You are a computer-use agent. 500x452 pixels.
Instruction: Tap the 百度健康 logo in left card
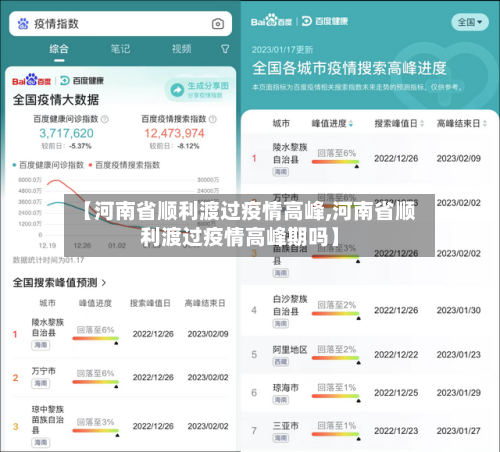(82, 81)
